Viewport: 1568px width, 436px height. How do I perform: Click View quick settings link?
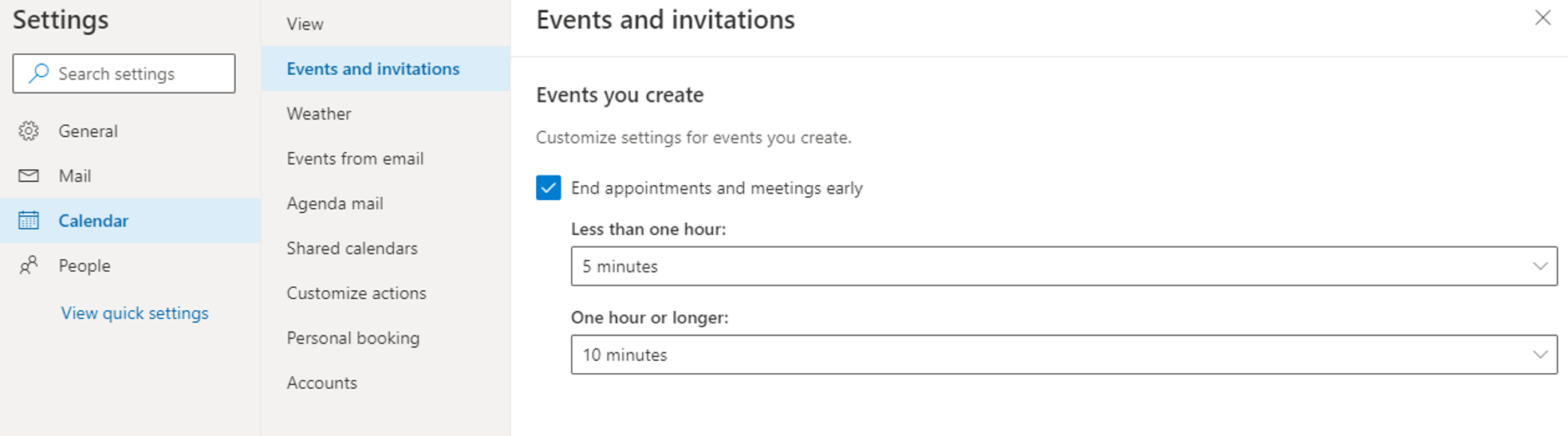(135, 313)
